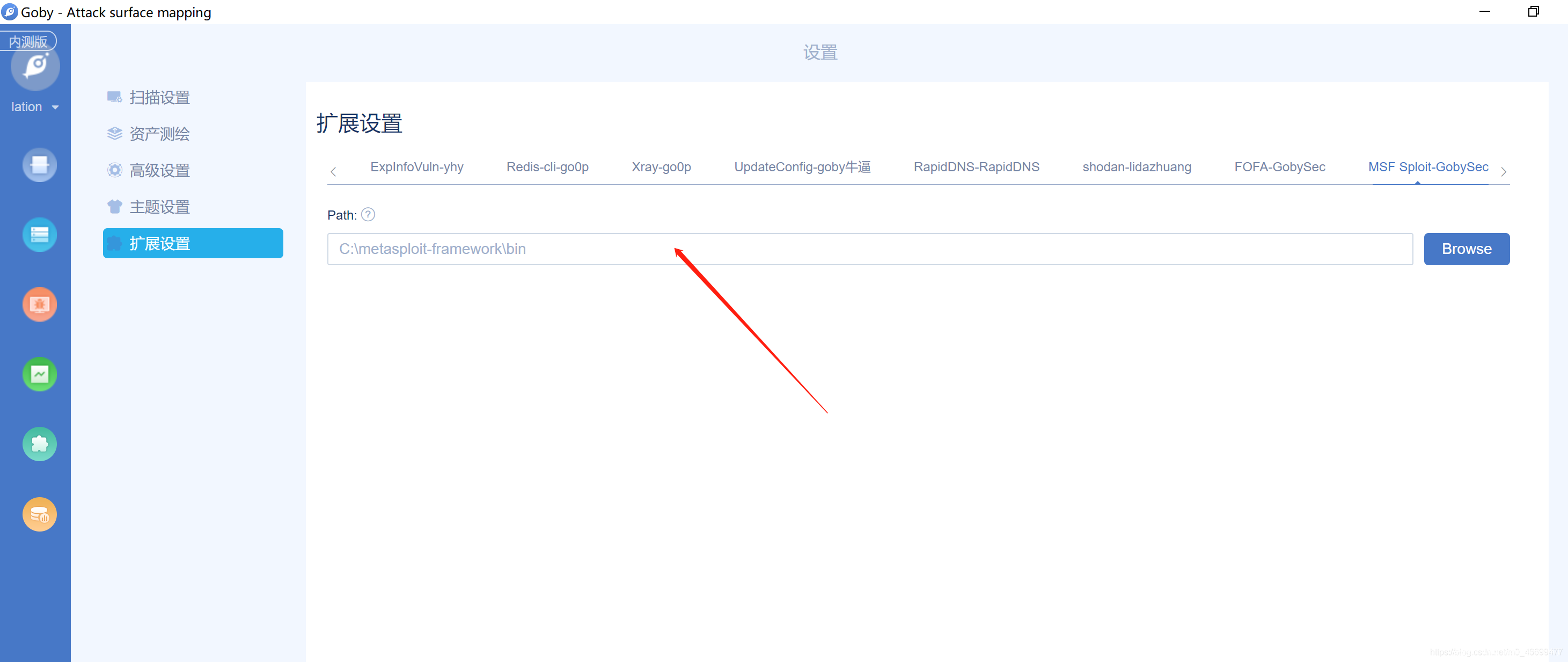
Task: Open 高级设置 advanced settings menu
Action: click(159, 171)
